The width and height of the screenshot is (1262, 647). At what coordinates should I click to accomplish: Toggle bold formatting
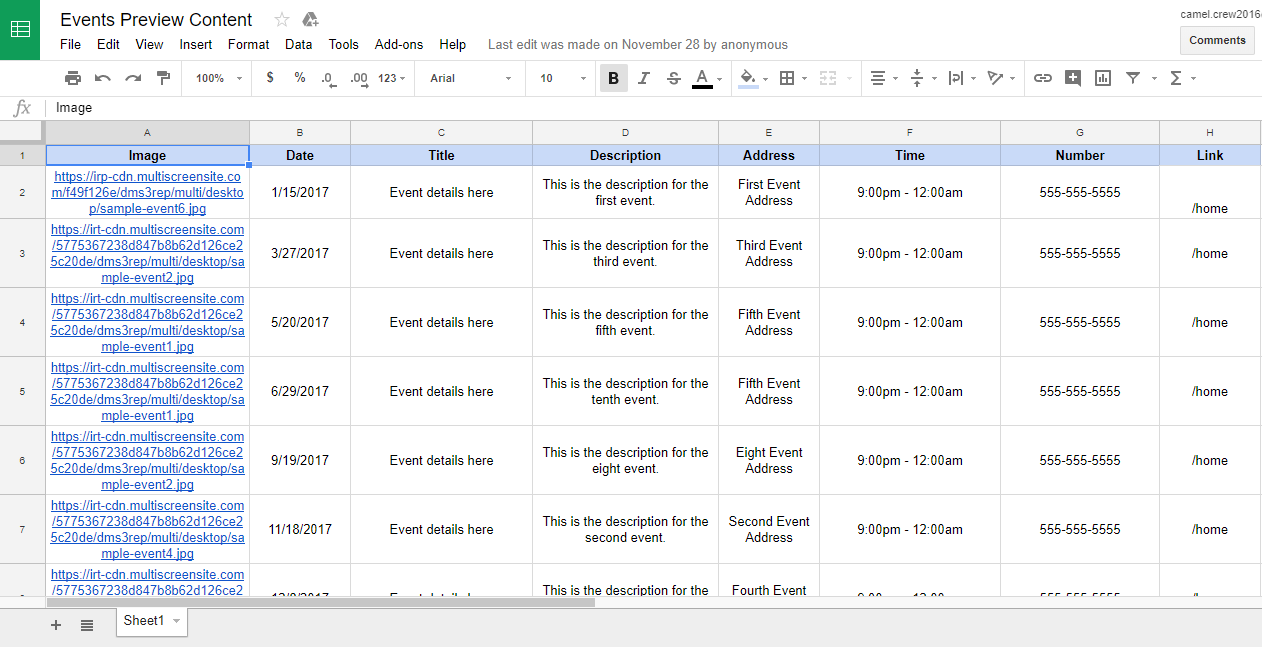(613, 78)
